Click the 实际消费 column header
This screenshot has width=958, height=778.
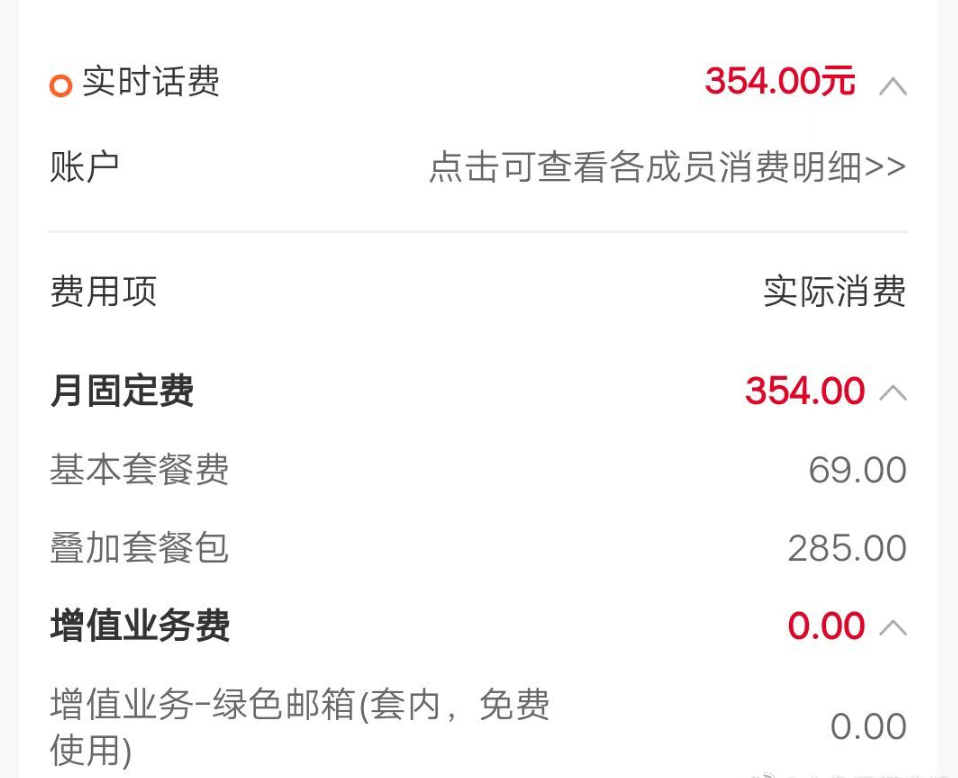pos(835,292)
